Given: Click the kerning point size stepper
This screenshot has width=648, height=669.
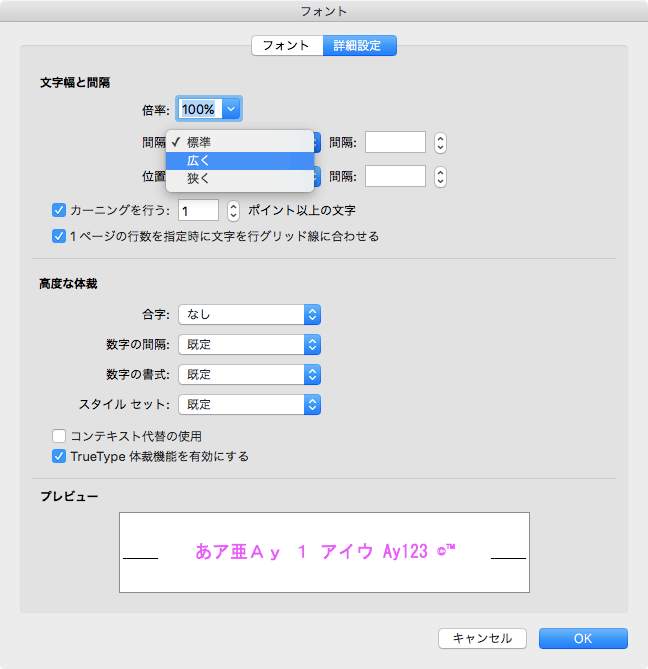Looking at the screenshot, I should (233, 211).
